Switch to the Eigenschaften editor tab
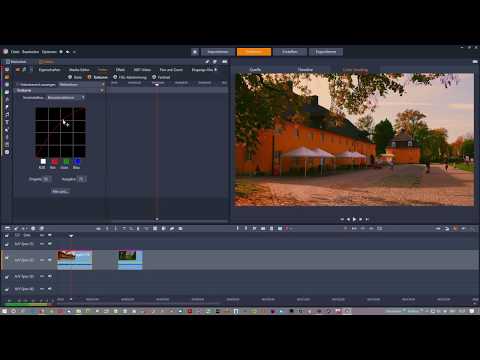This screenshot has width=480, height=360. click(x=49, y=70)
